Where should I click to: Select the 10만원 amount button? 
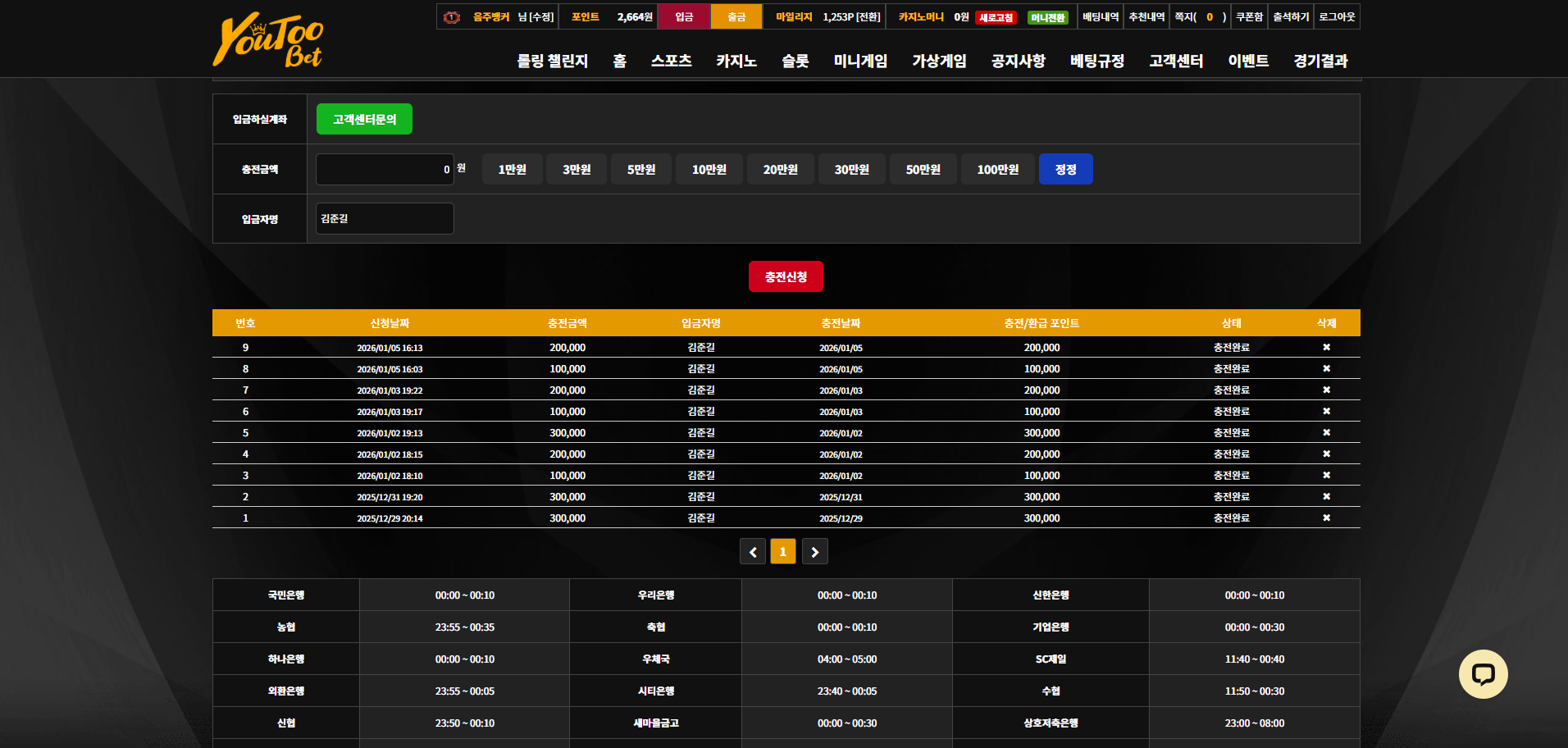click(x=709, y=169)
